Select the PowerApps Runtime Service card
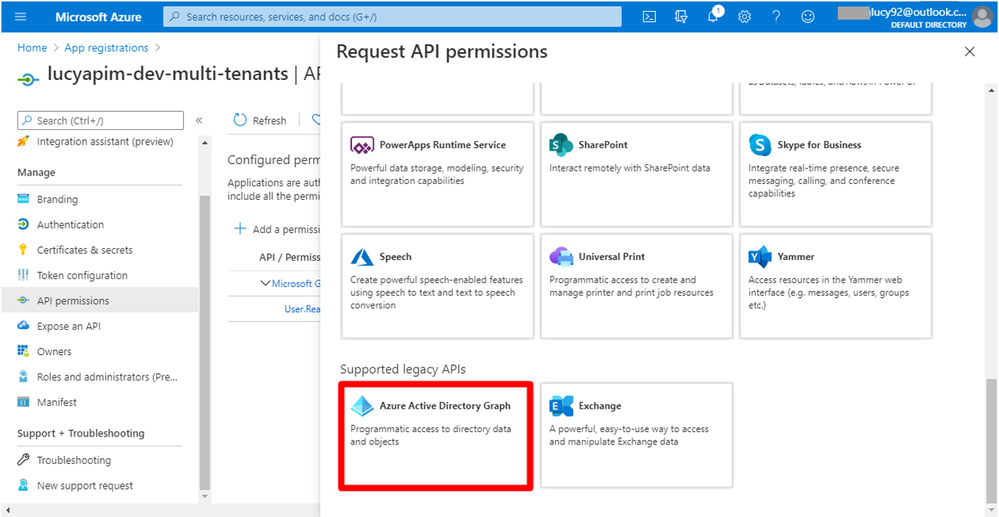This screenshot has width=999, height=517. click(x=438, y=174)
